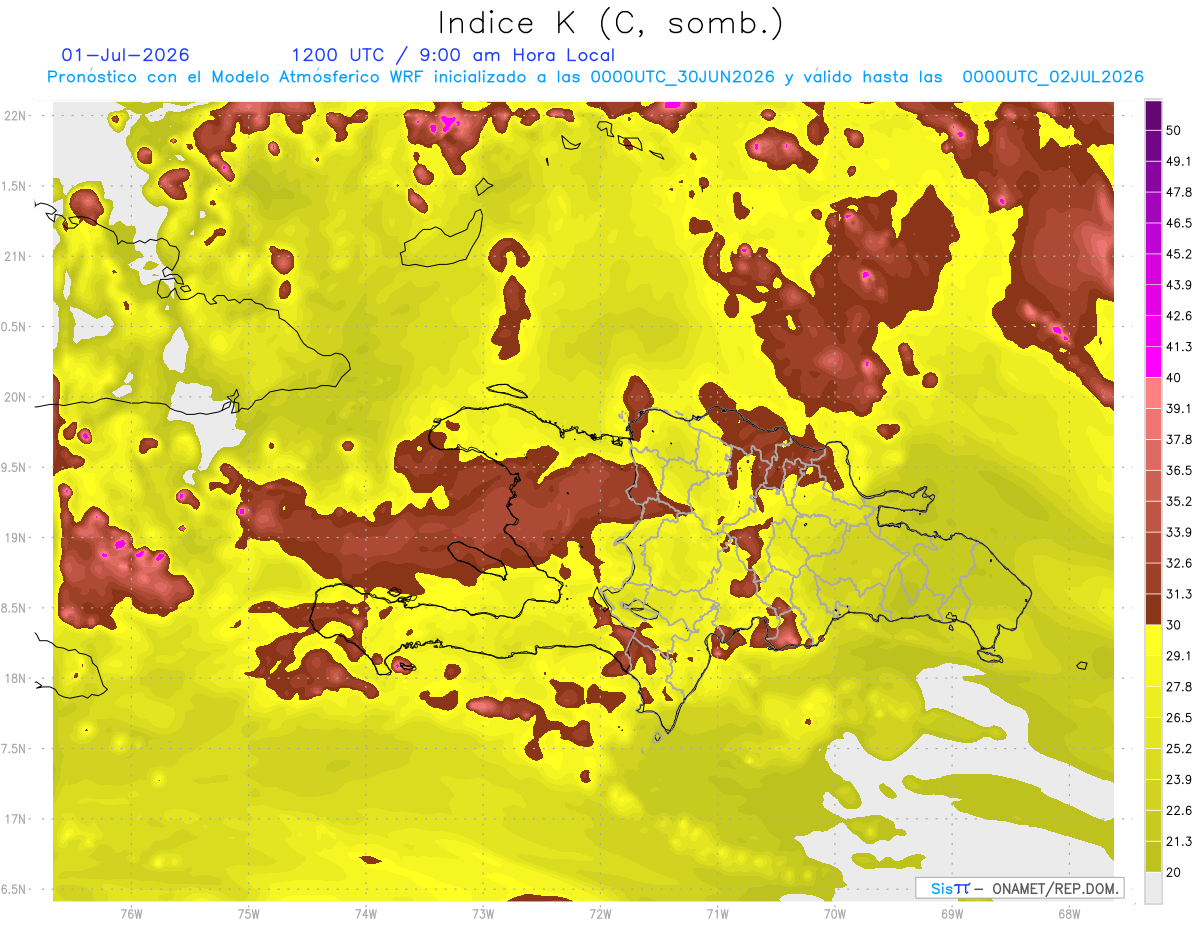
Task: Pick the gray swatch below value 20
Action: click(x=1153, y=887)
